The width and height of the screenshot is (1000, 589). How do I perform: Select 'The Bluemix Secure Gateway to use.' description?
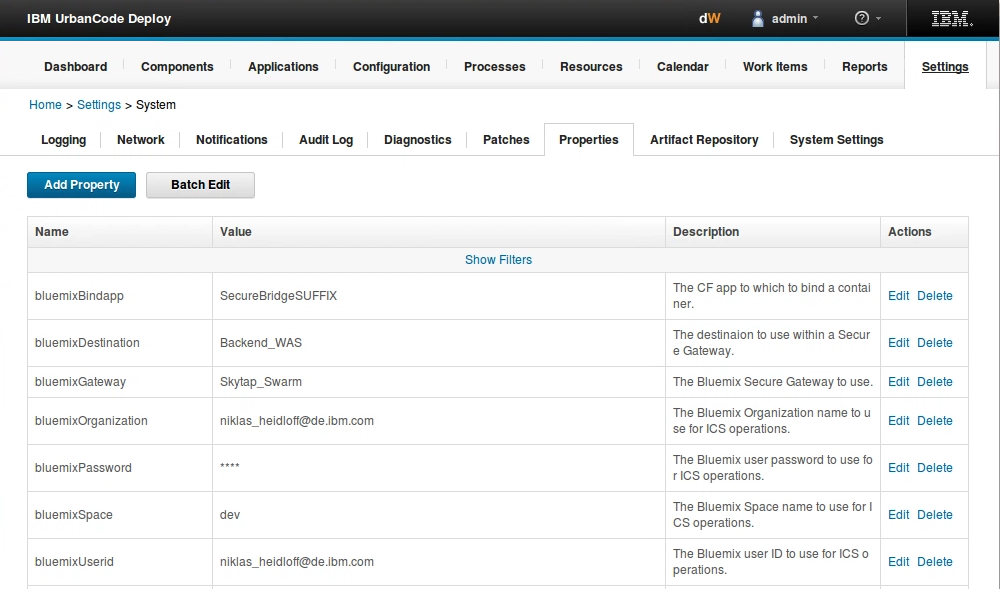(x=772, y=382)
